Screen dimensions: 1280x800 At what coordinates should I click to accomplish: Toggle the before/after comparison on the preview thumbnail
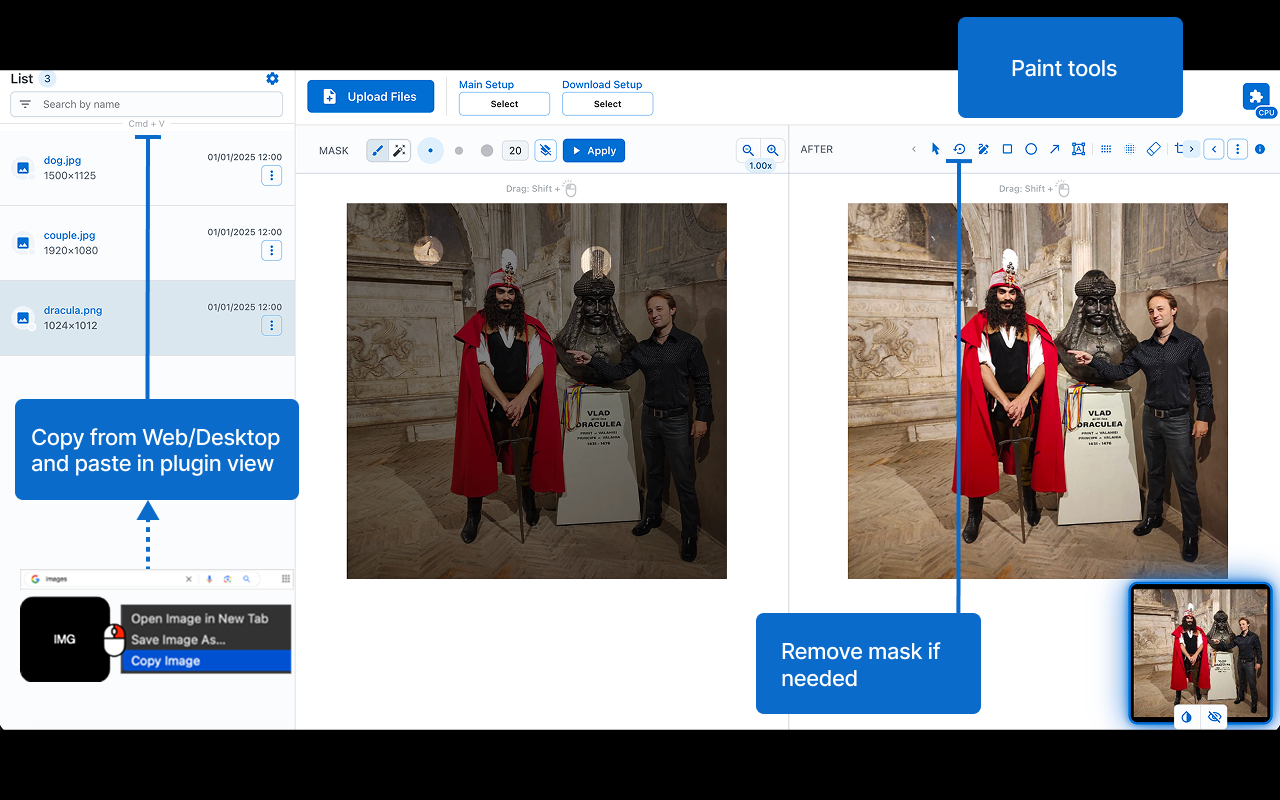pyautogui.click(x=1186, y=717)
